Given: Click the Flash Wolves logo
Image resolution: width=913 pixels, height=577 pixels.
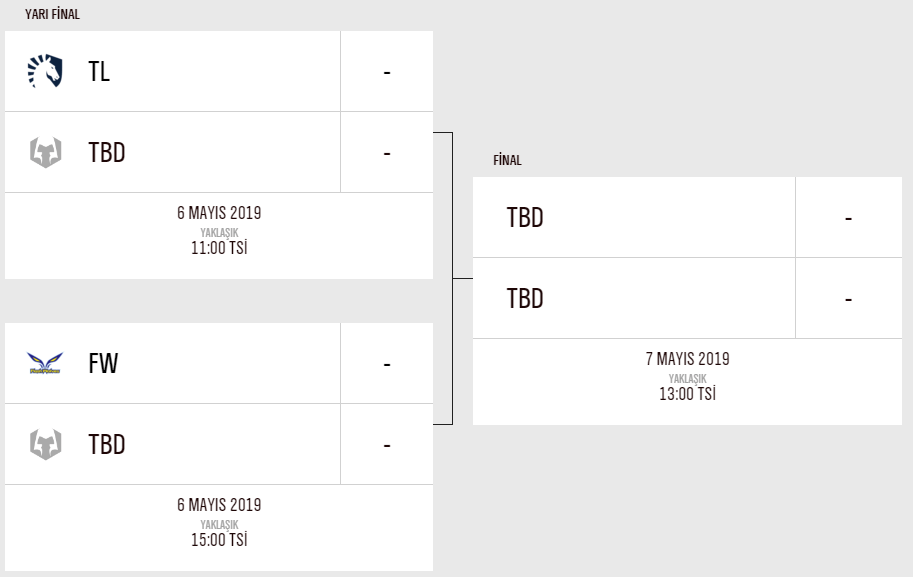Looking at the screenshot, I should click(45, 363).
